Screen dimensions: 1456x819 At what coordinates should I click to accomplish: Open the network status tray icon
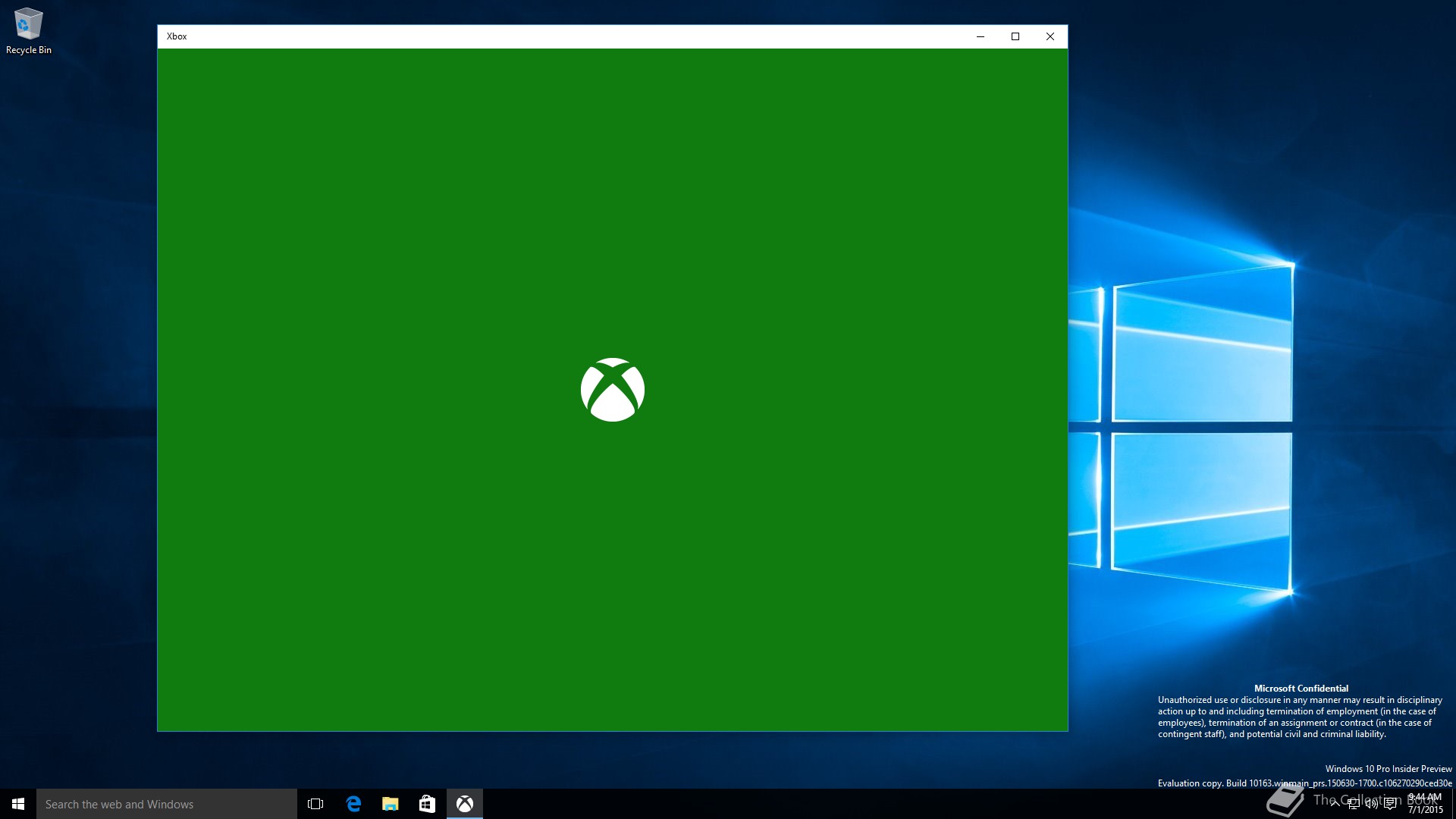(1354, 804)
